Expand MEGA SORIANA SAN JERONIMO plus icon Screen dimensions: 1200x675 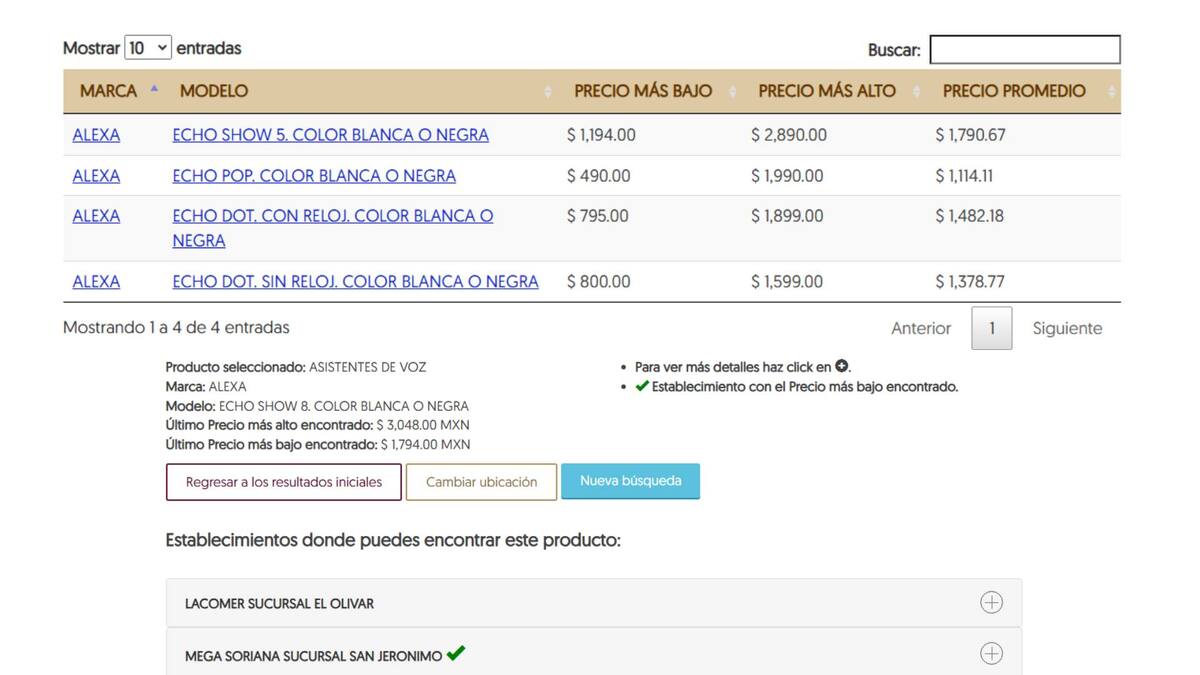[990, 654]
